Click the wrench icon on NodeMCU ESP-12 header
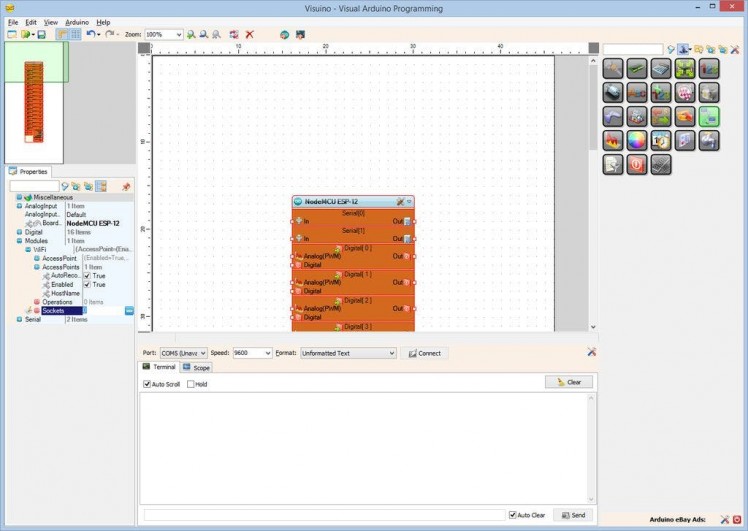This screenshot has height=531, width=748. click(x=400, y=202)
